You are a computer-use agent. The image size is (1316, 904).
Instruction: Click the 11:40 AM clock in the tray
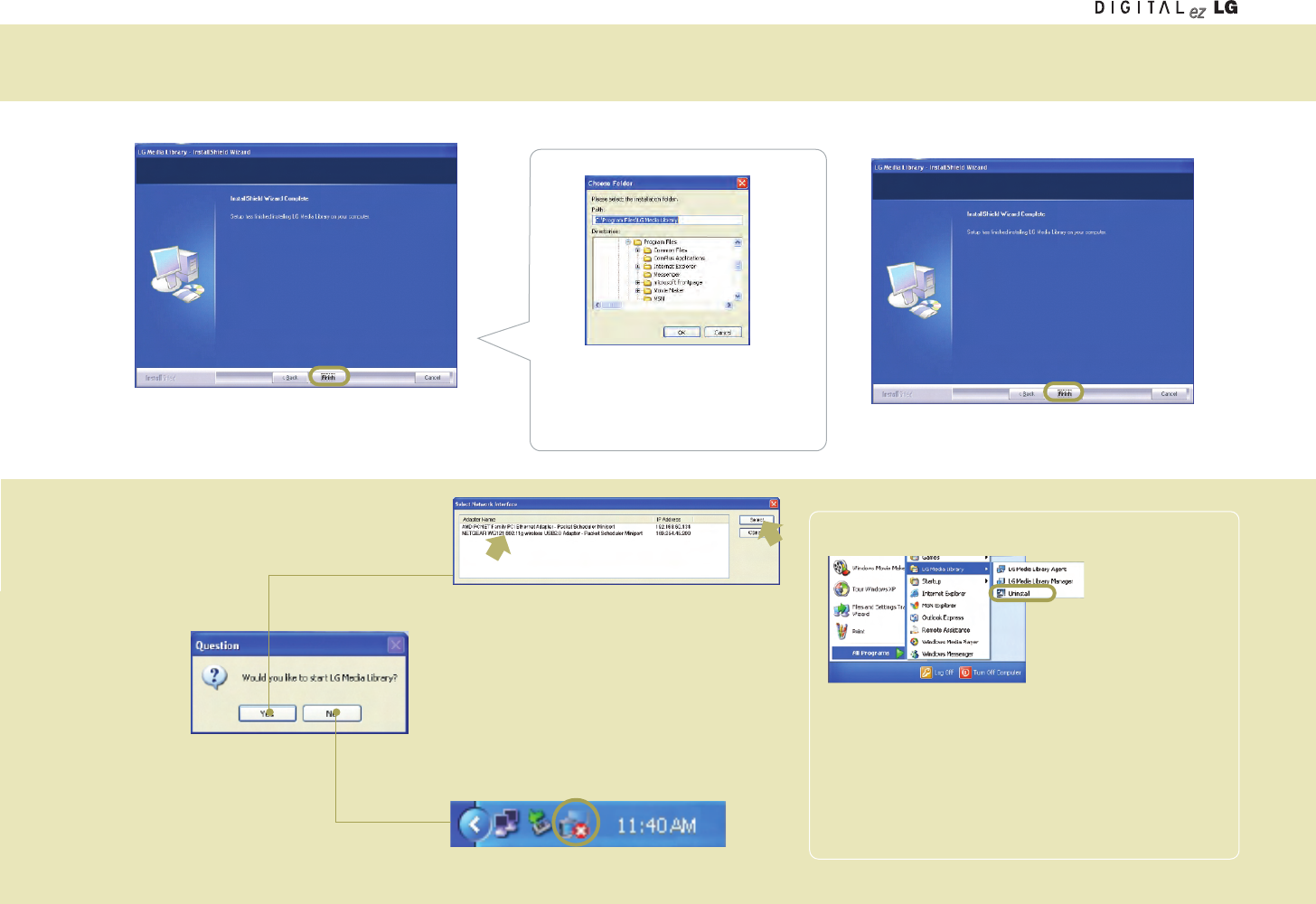pyautogui.click(x=656, y=825)
